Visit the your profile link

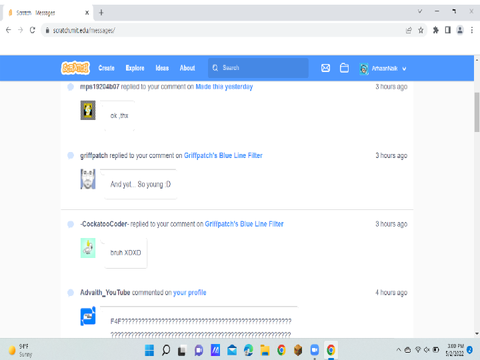coord(189,293)
